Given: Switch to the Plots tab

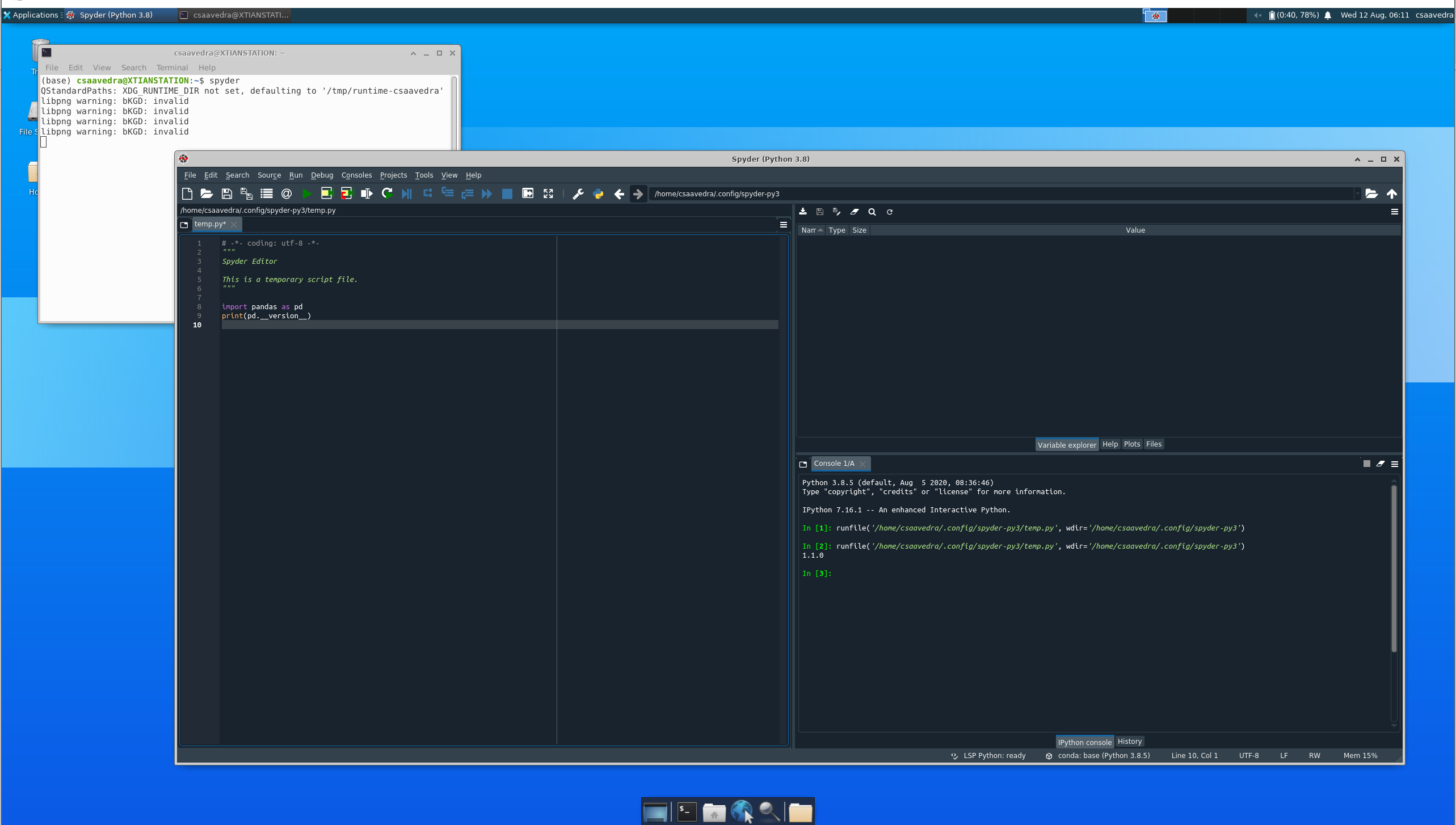Looking at the screenshot, I should point(1131,444).
